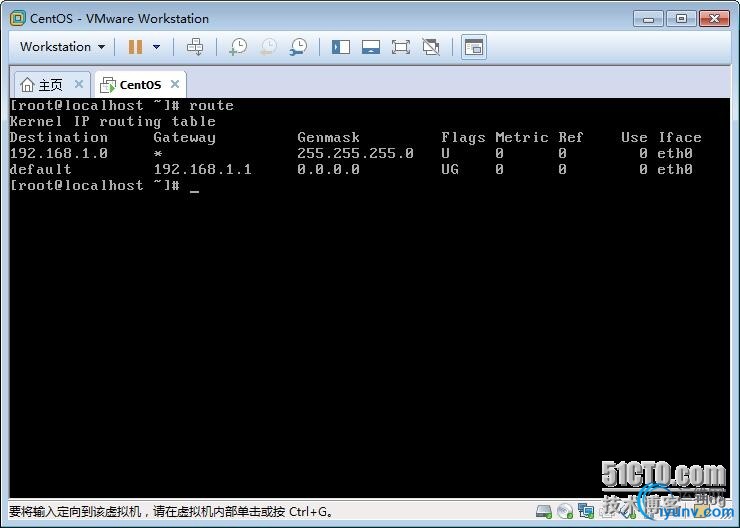740x528 pixels.
Task: Minimize the VMware Workstation window
Action: [x=648, y=19]
